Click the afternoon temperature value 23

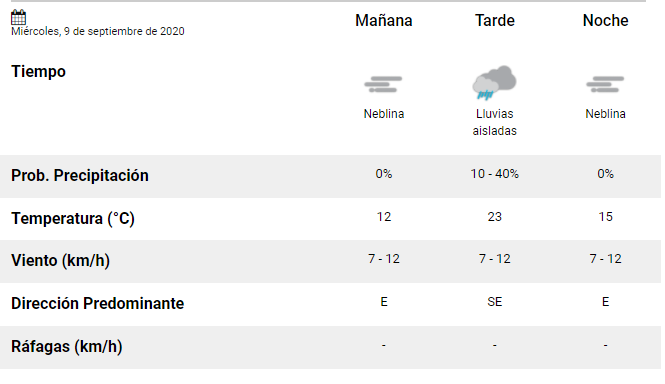click(495, 217)
